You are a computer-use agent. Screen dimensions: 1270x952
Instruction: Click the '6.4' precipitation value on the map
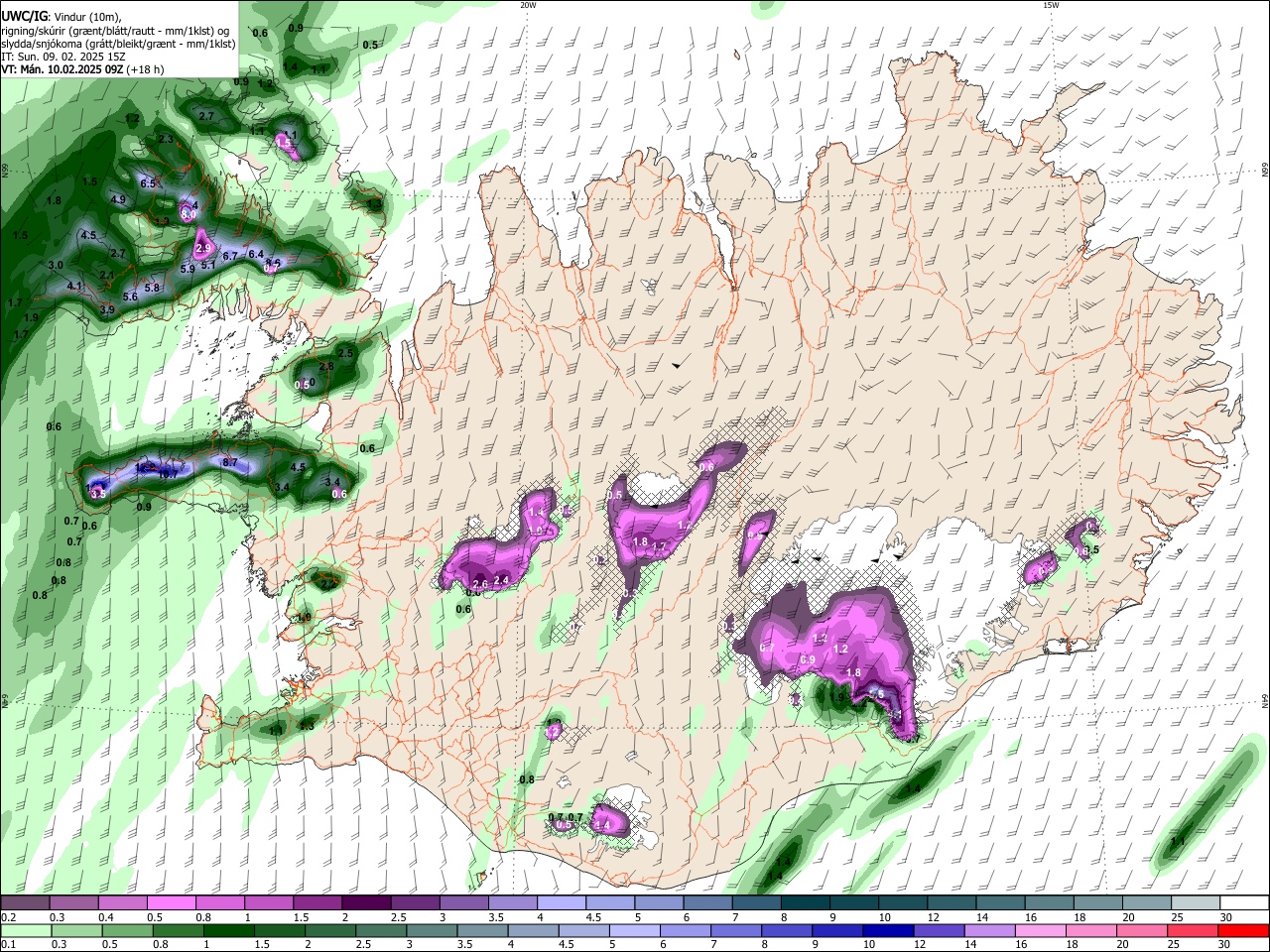click(255, 254)
